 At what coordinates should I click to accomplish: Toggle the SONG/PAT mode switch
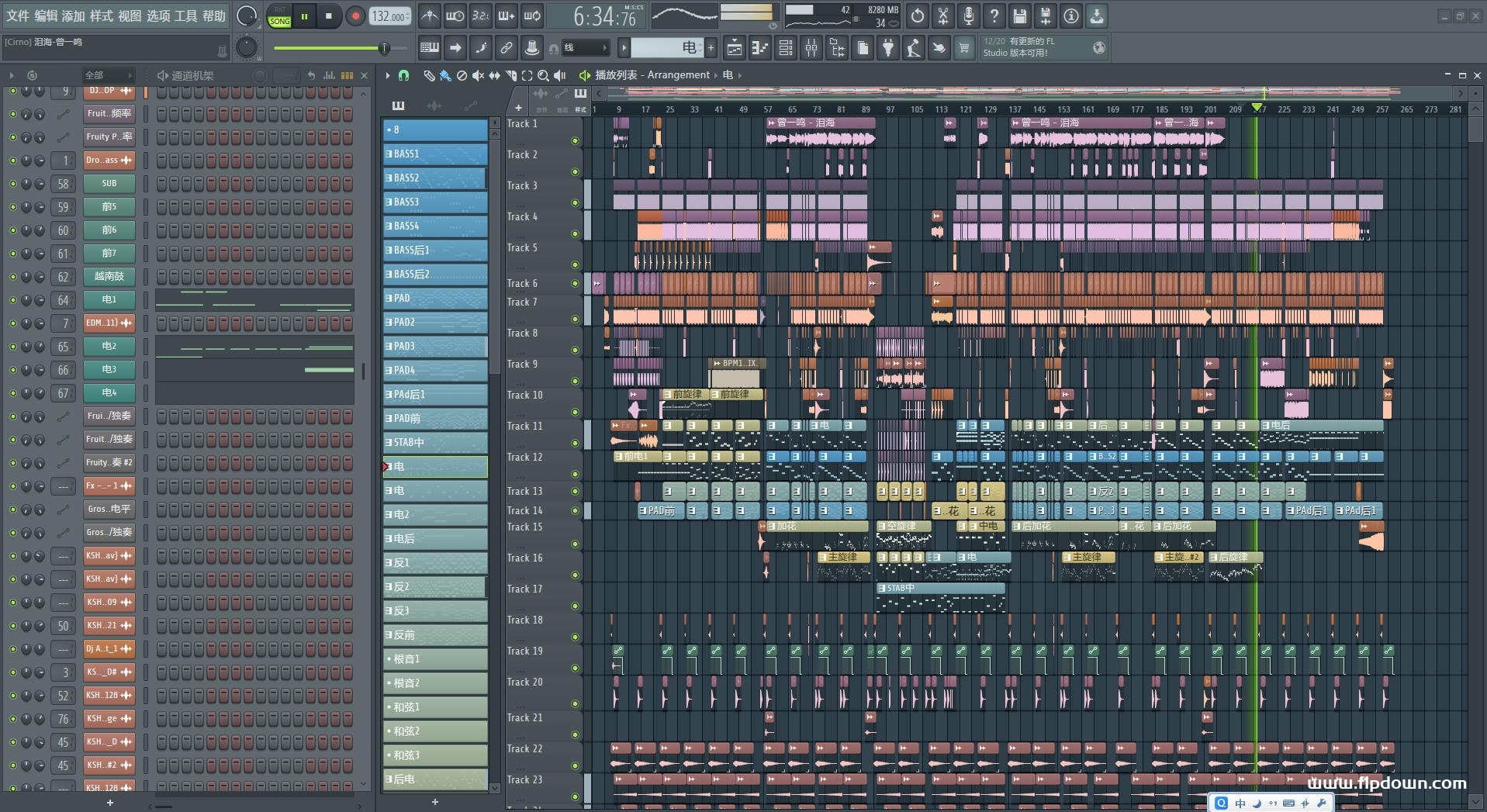(x=279, y=16)
